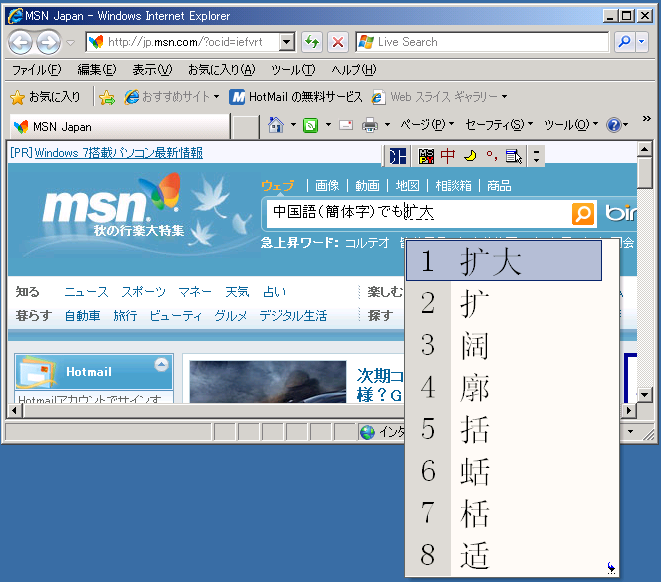Viewport: 661px width, 582px height.
Task: Open the ページ(P) command dropdown
Action: tap(427, 125)
